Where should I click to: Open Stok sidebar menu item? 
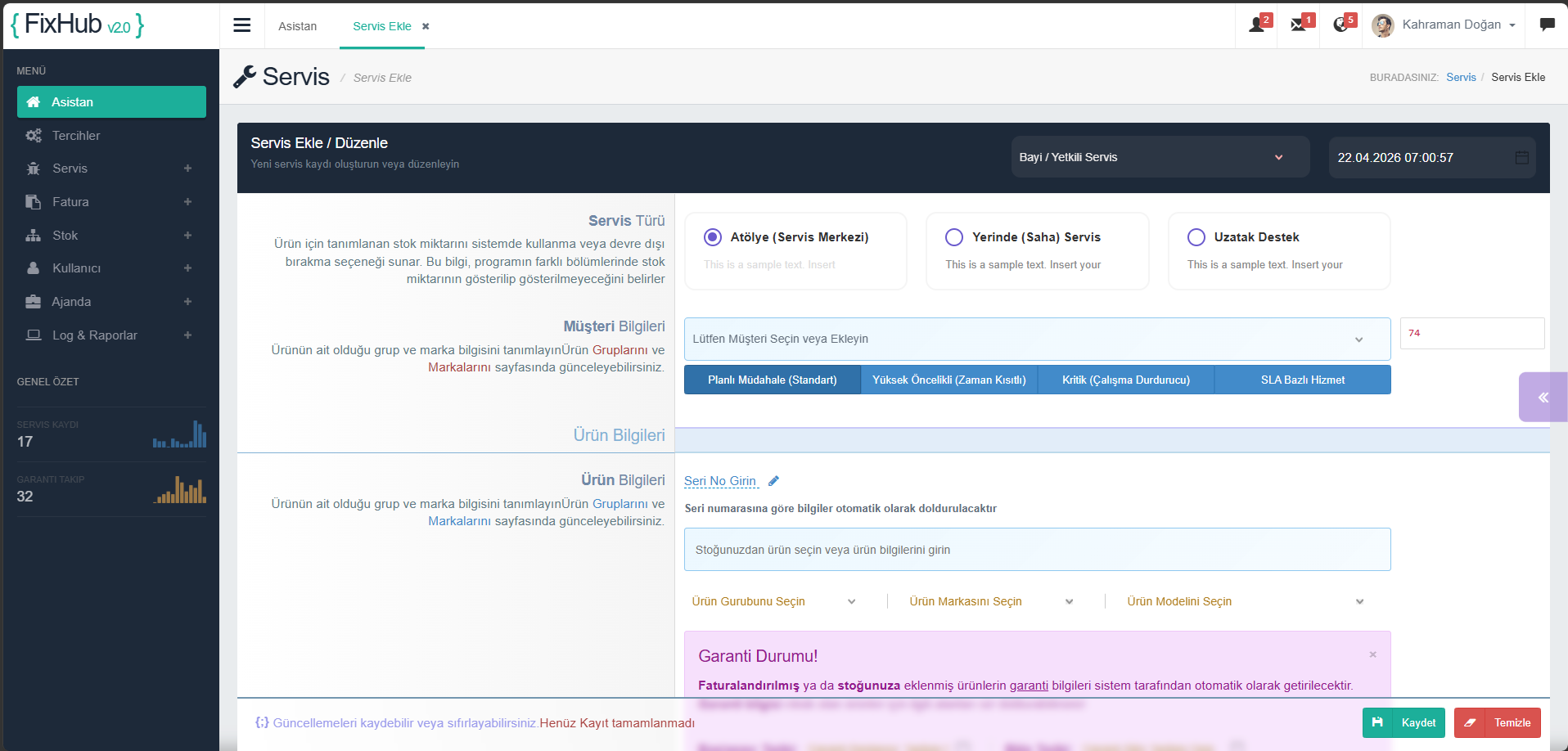[x=111, y=236]
